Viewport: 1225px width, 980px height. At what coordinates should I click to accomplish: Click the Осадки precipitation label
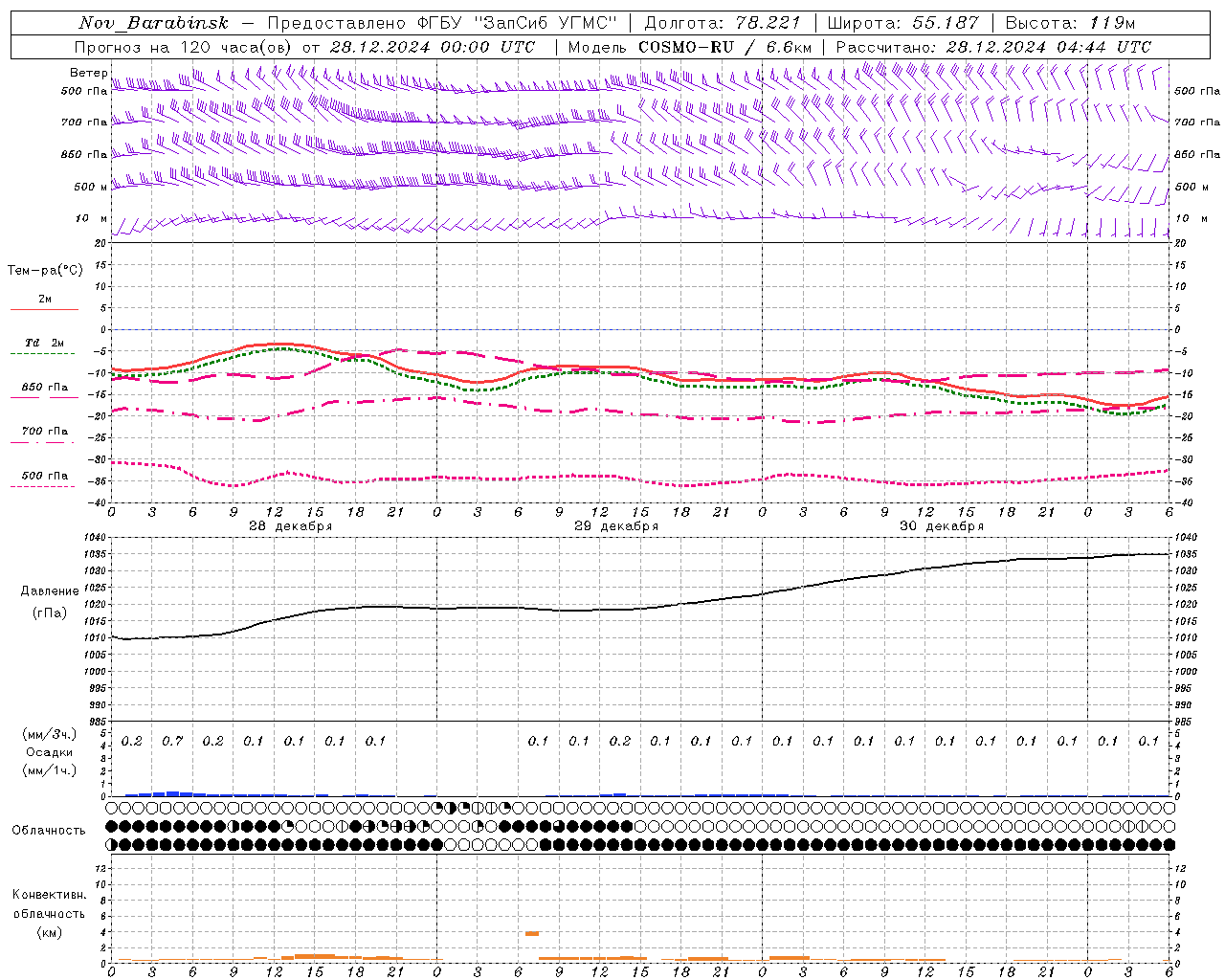[x=49, y=752]
